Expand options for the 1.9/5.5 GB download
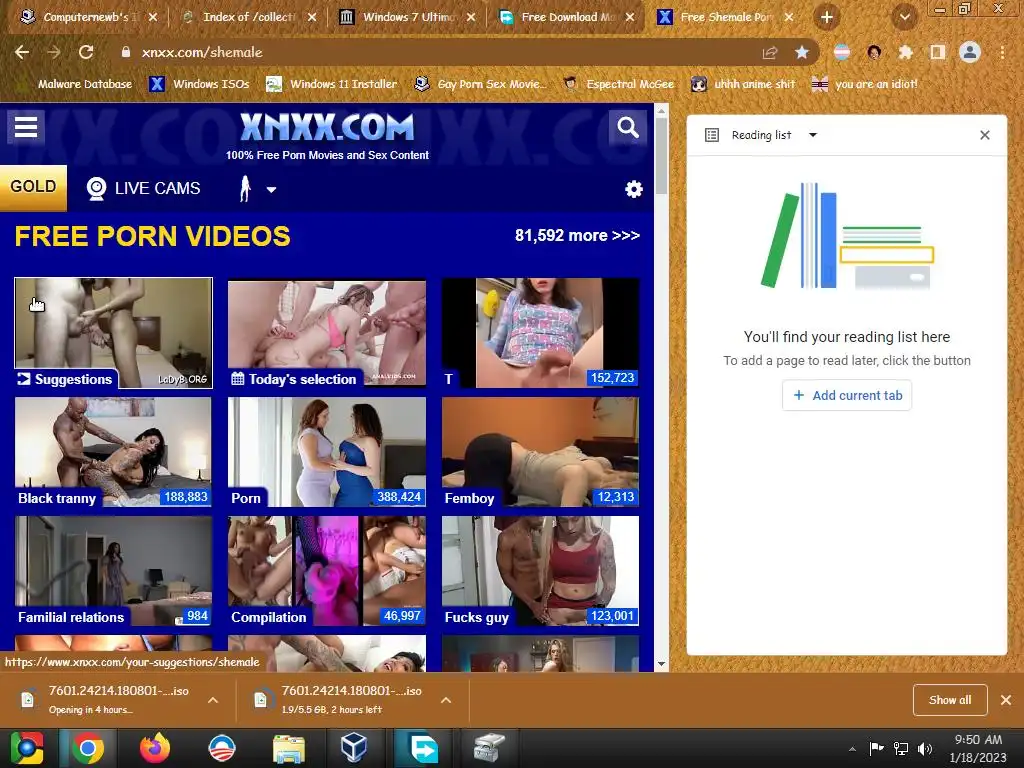The height and width of the screenshot is (768, 1024). click(x=446, y=699)
